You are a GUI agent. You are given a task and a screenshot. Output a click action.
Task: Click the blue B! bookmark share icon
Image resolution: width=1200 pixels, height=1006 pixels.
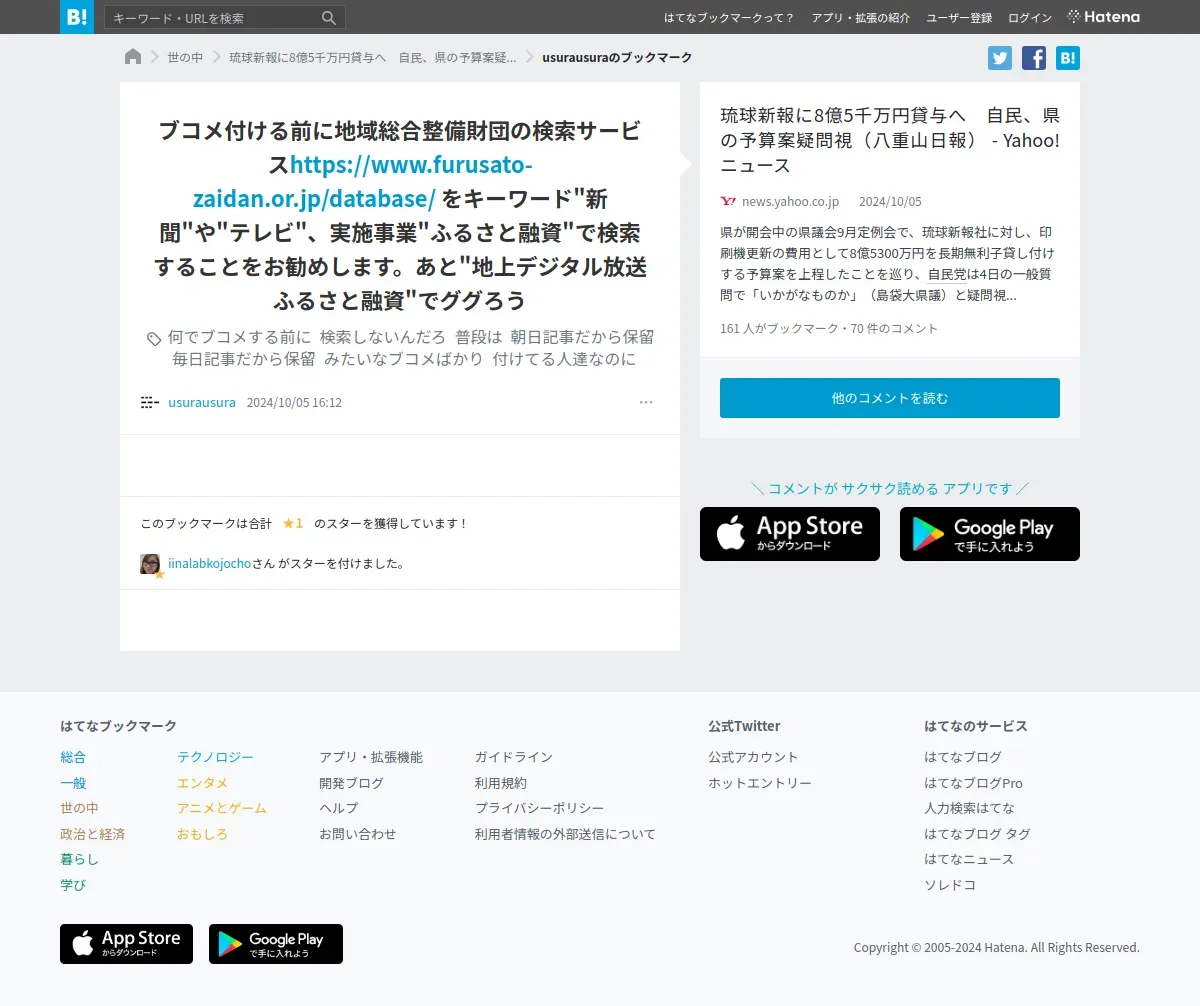coord(1068,58)
